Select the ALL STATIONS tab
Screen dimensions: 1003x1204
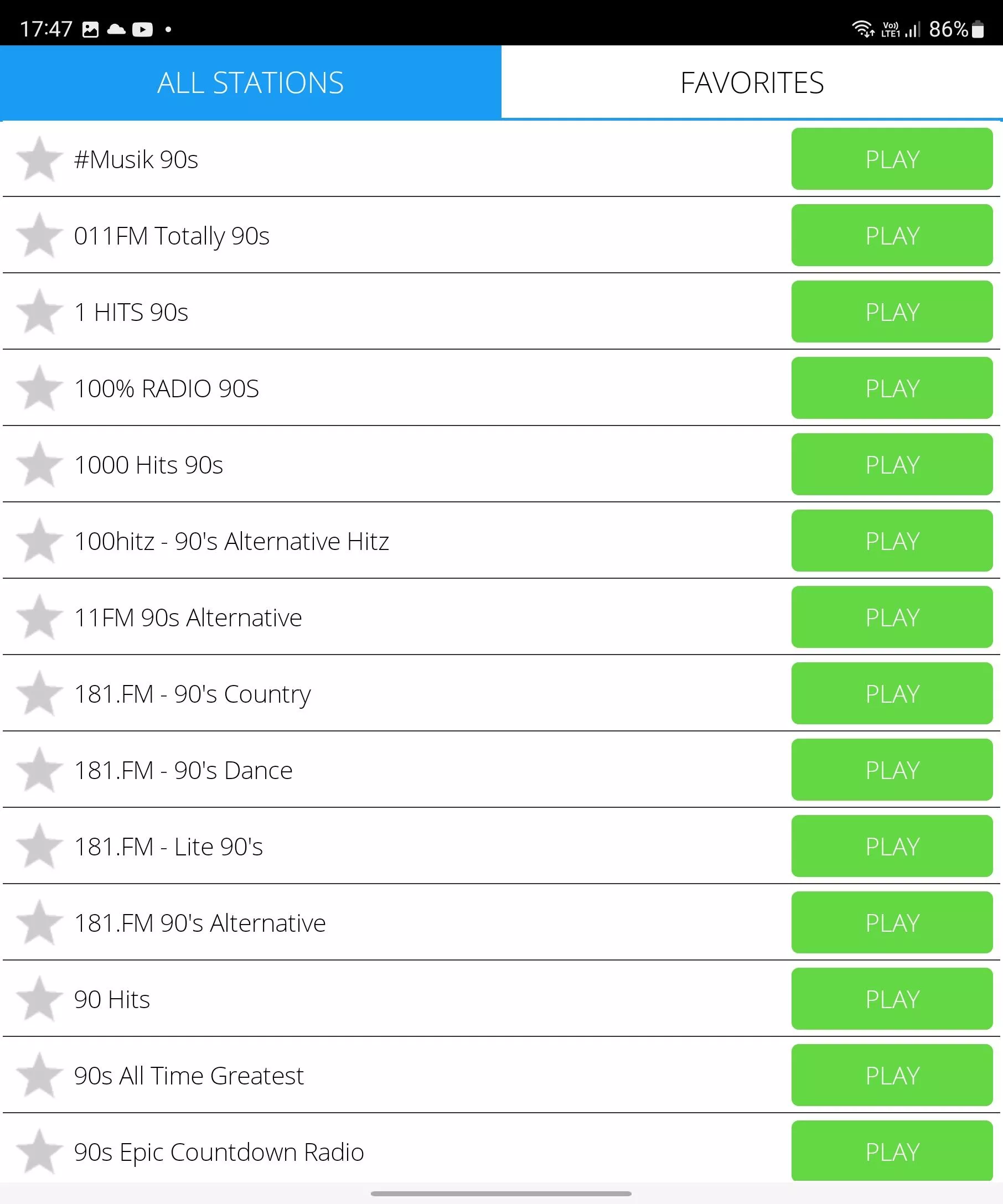click(251, 82)
